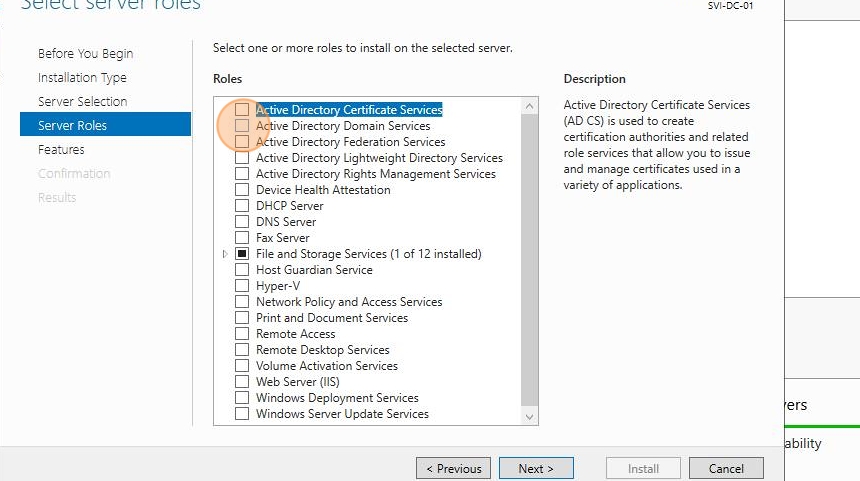Tick the DNS Server checkbox
The image size is (860, 481).
(242, 222)
